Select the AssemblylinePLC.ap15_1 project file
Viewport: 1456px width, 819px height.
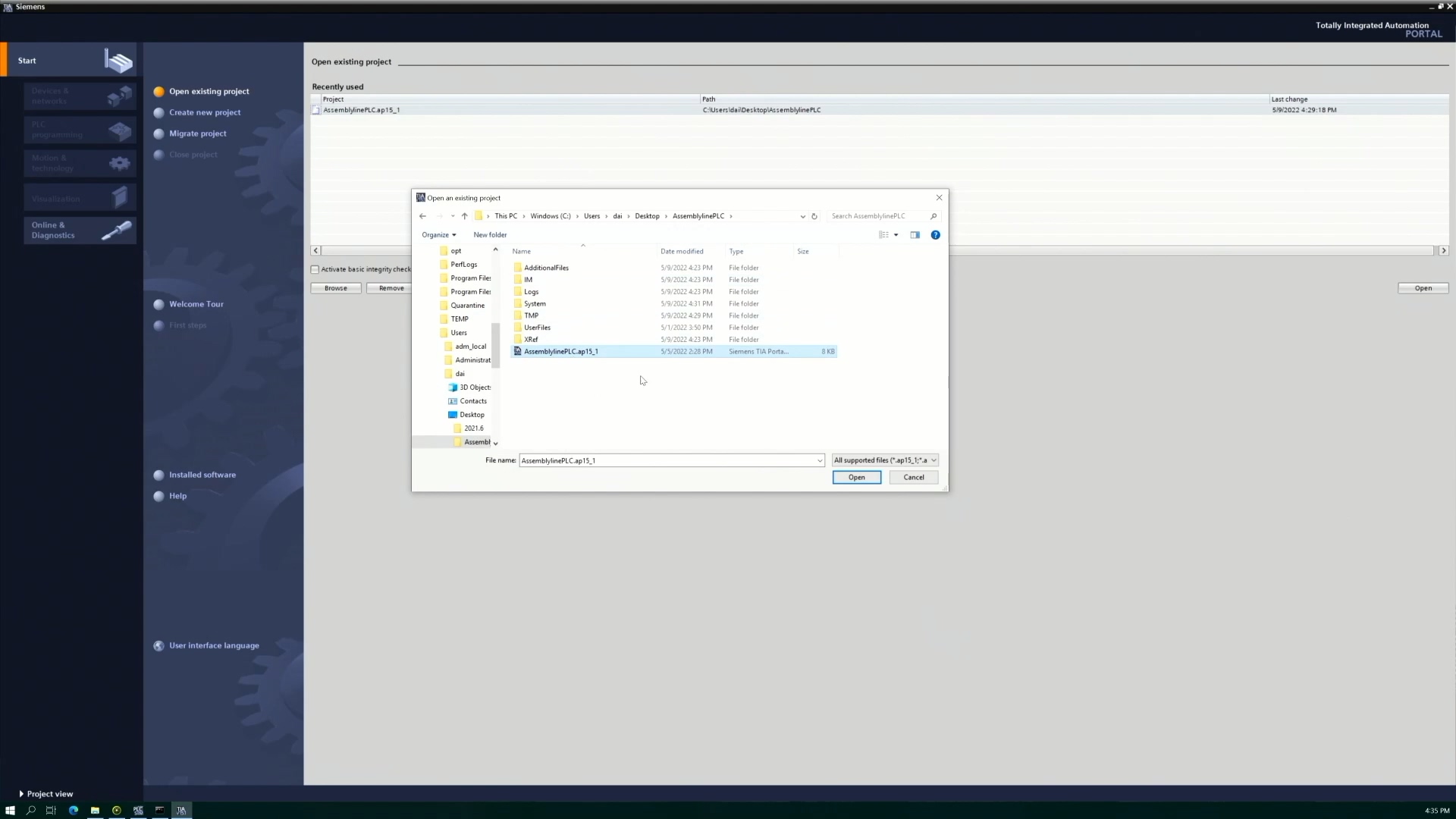click(561, 352)
